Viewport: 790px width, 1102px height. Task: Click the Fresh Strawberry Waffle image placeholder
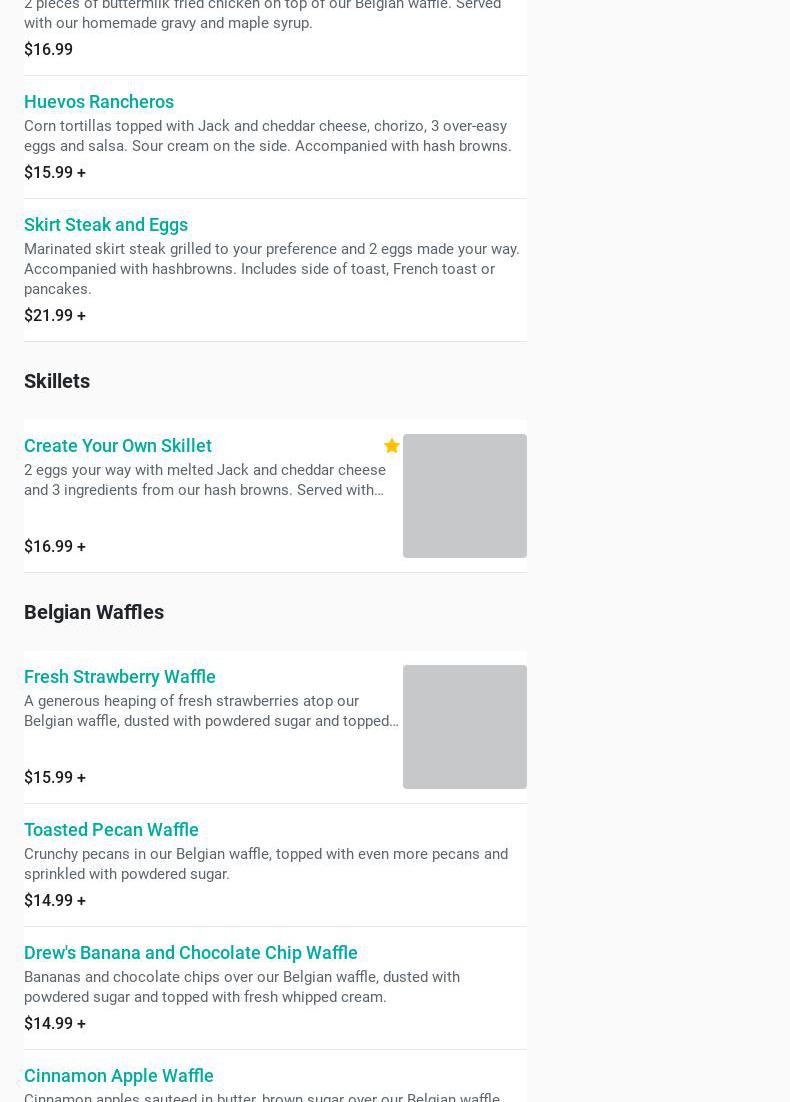(x=464, y=727)
